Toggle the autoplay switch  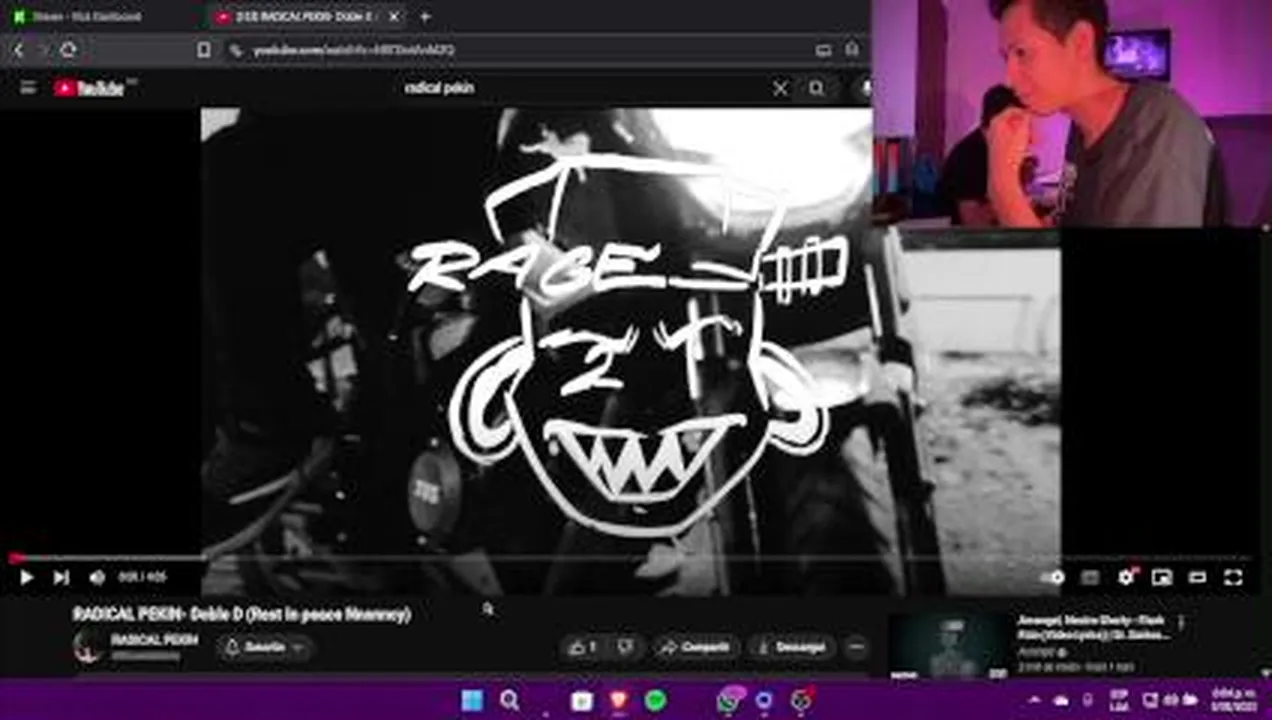point(1053,577)
